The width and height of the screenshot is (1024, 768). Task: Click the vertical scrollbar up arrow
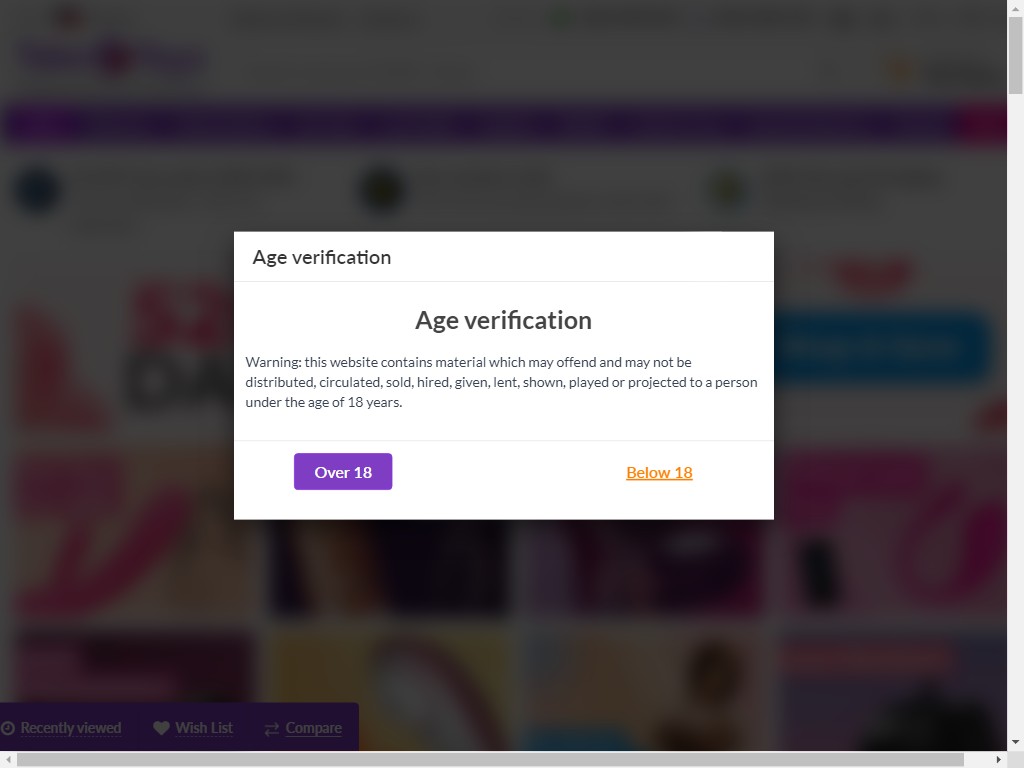pyautogui.click(x=1015, y=8)
